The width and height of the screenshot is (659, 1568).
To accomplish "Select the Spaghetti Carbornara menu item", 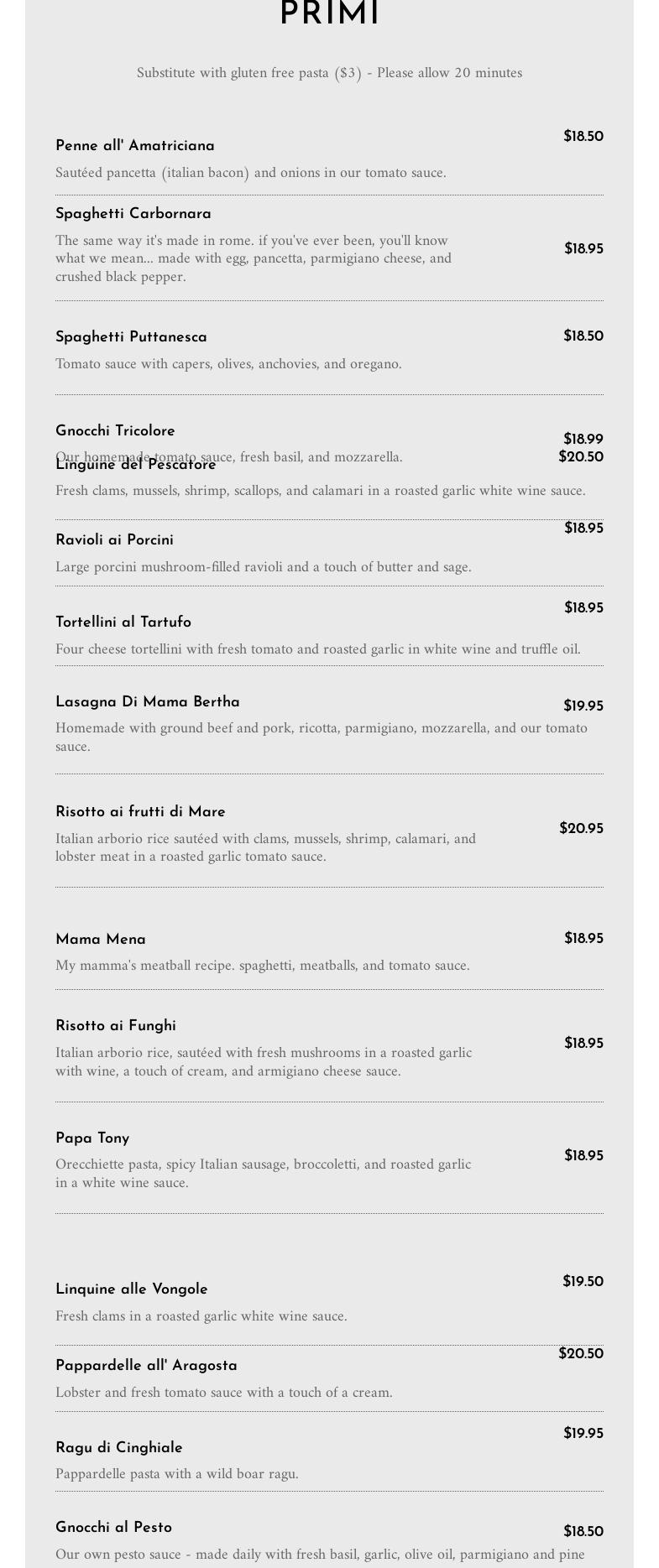I will pyautogui.click(x=133, y=214).
